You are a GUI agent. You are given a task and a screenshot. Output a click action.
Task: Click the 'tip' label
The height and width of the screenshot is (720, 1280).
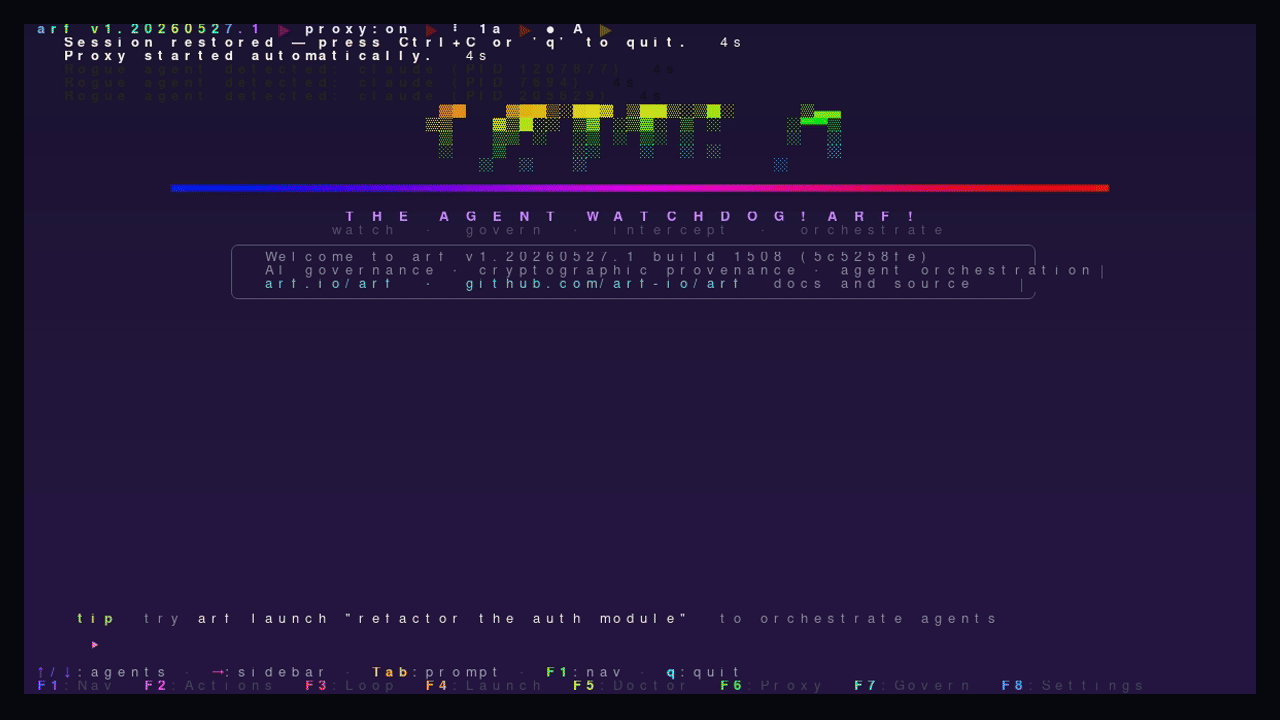tap(97, 619)
